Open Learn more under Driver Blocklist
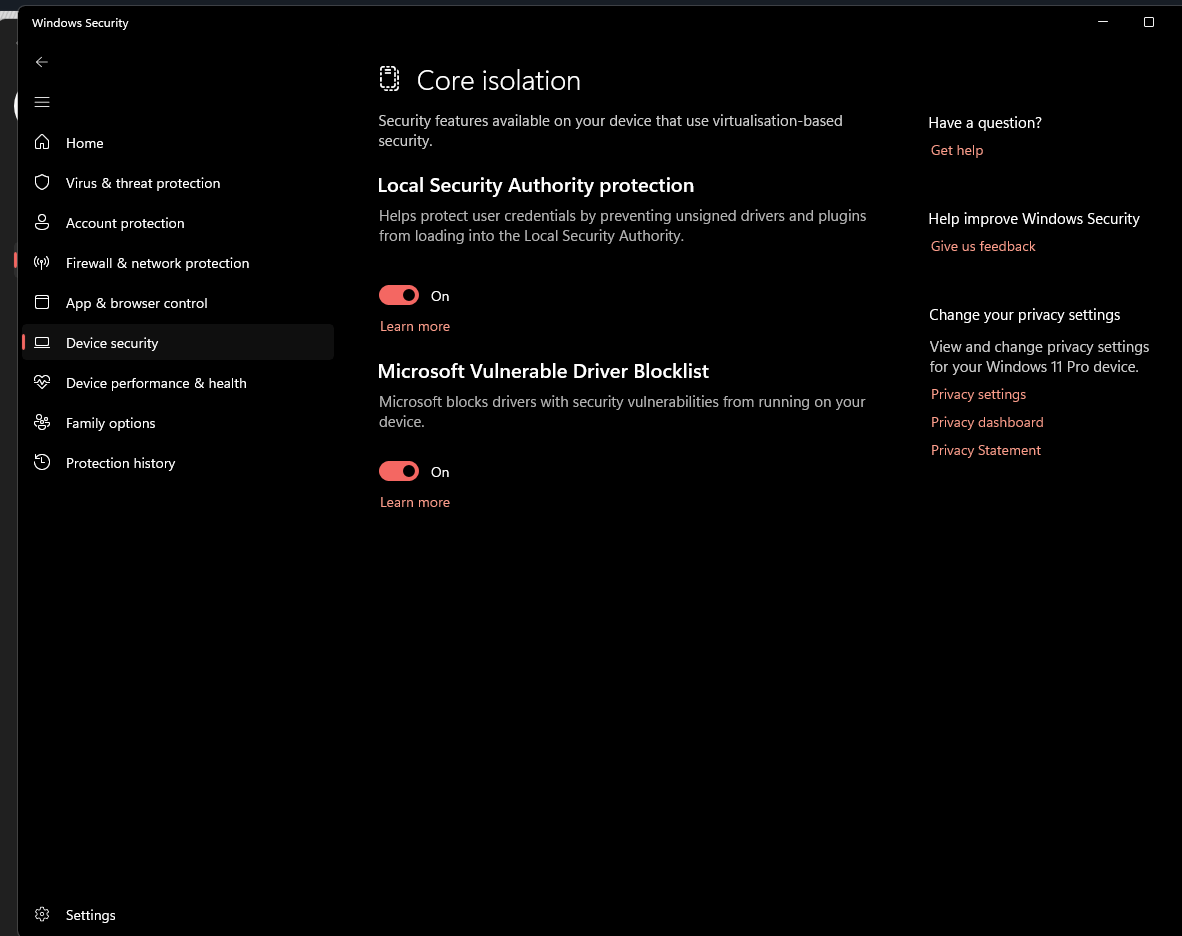 415,502
